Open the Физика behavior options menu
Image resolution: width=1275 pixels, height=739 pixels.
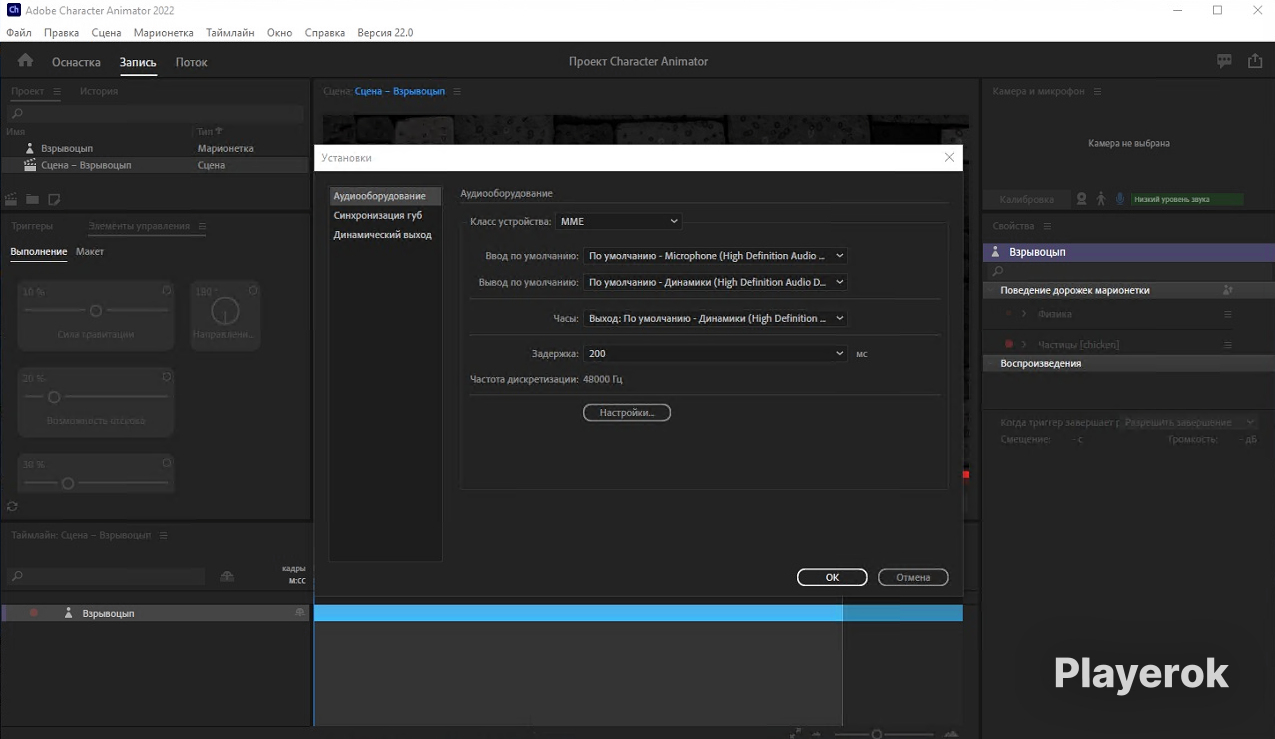(1228, 314)
